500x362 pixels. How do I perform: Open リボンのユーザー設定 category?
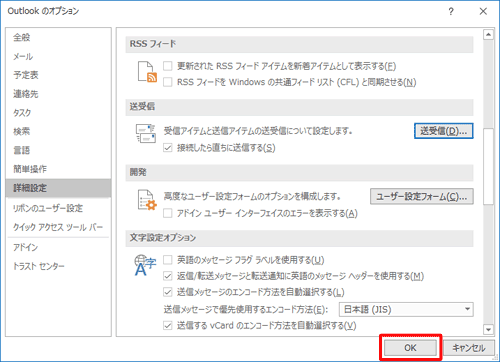(x=58, y=208)
